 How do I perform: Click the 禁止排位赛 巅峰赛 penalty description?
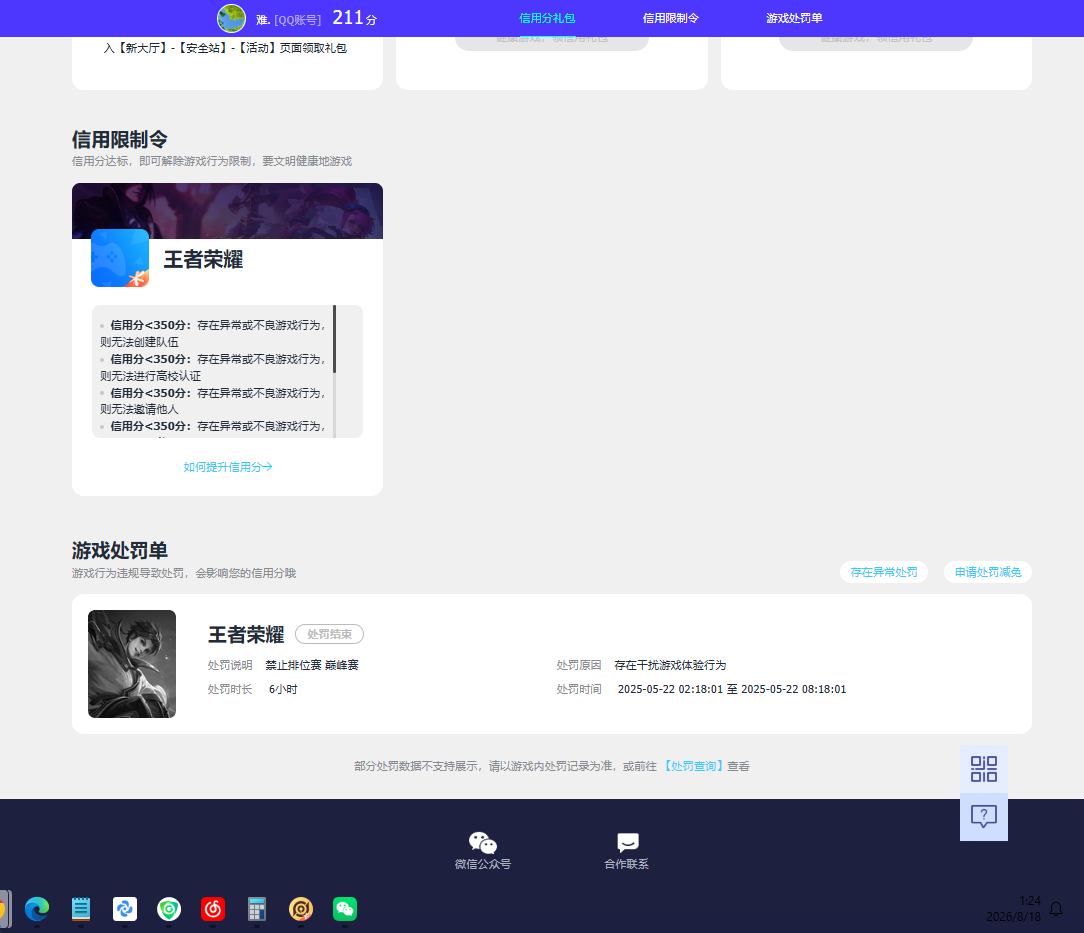click(x=312, y=665)
